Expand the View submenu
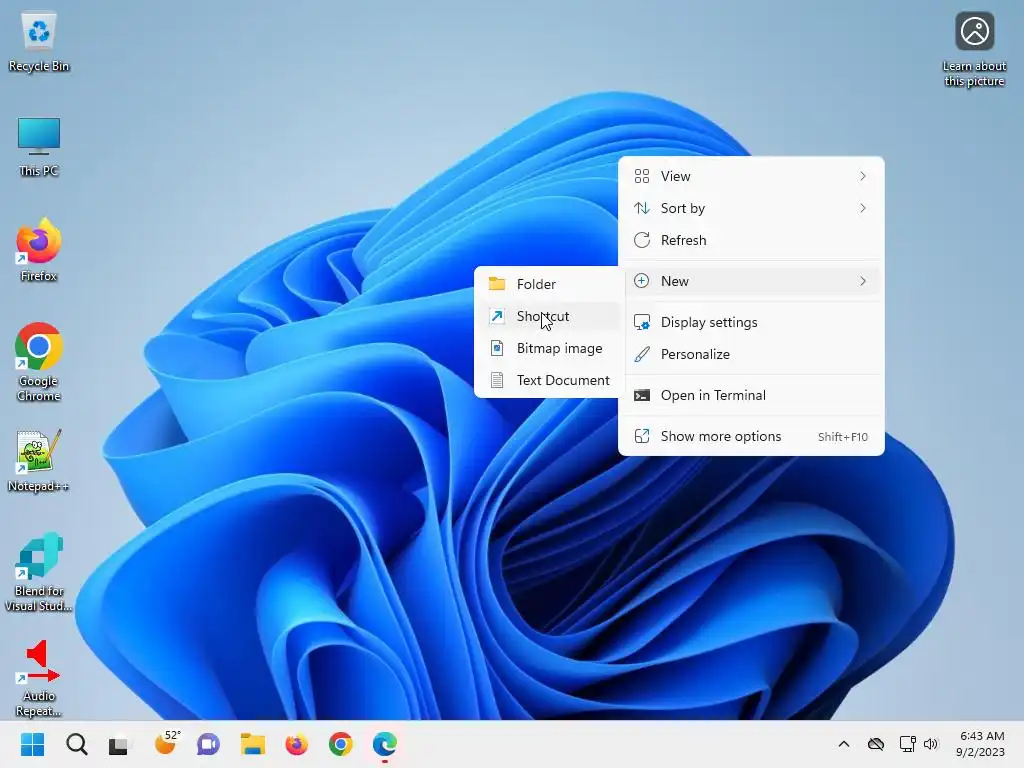 pos(751,176)
